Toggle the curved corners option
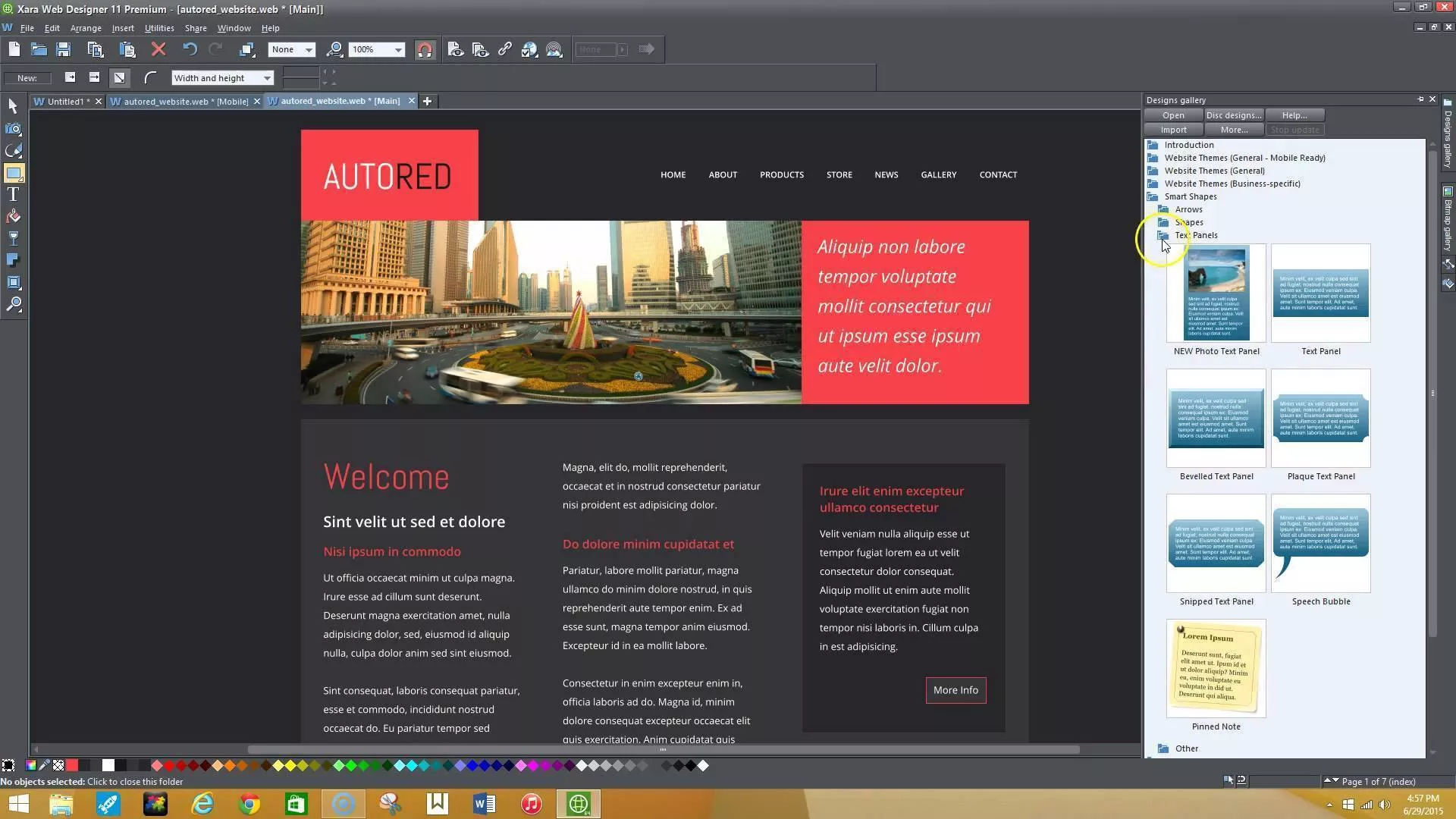The height and width of the screenshot is (819, 1456). tap(150, 77)
